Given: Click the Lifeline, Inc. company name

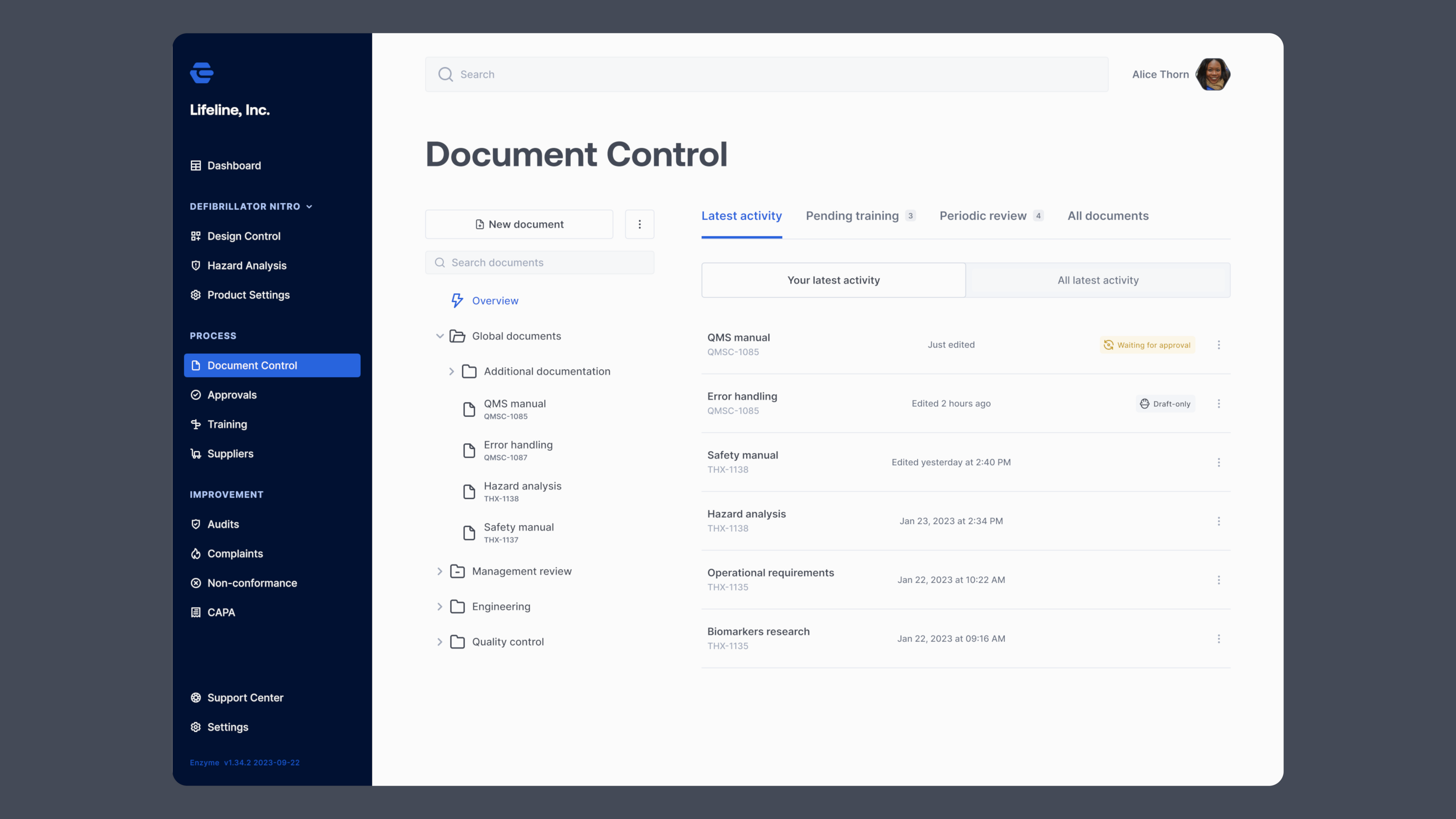Looking at the screenshot, I should 229,110.
